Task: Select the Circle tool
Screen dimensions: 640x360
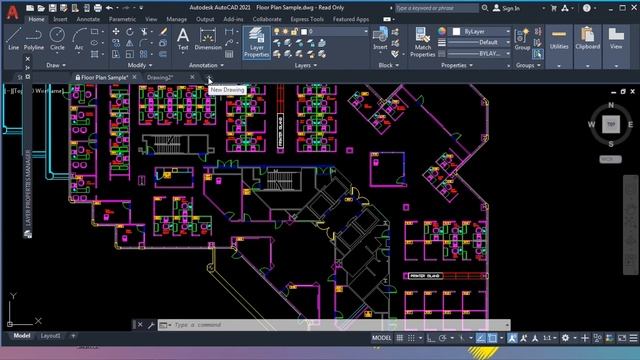Action: click(57, 39)
